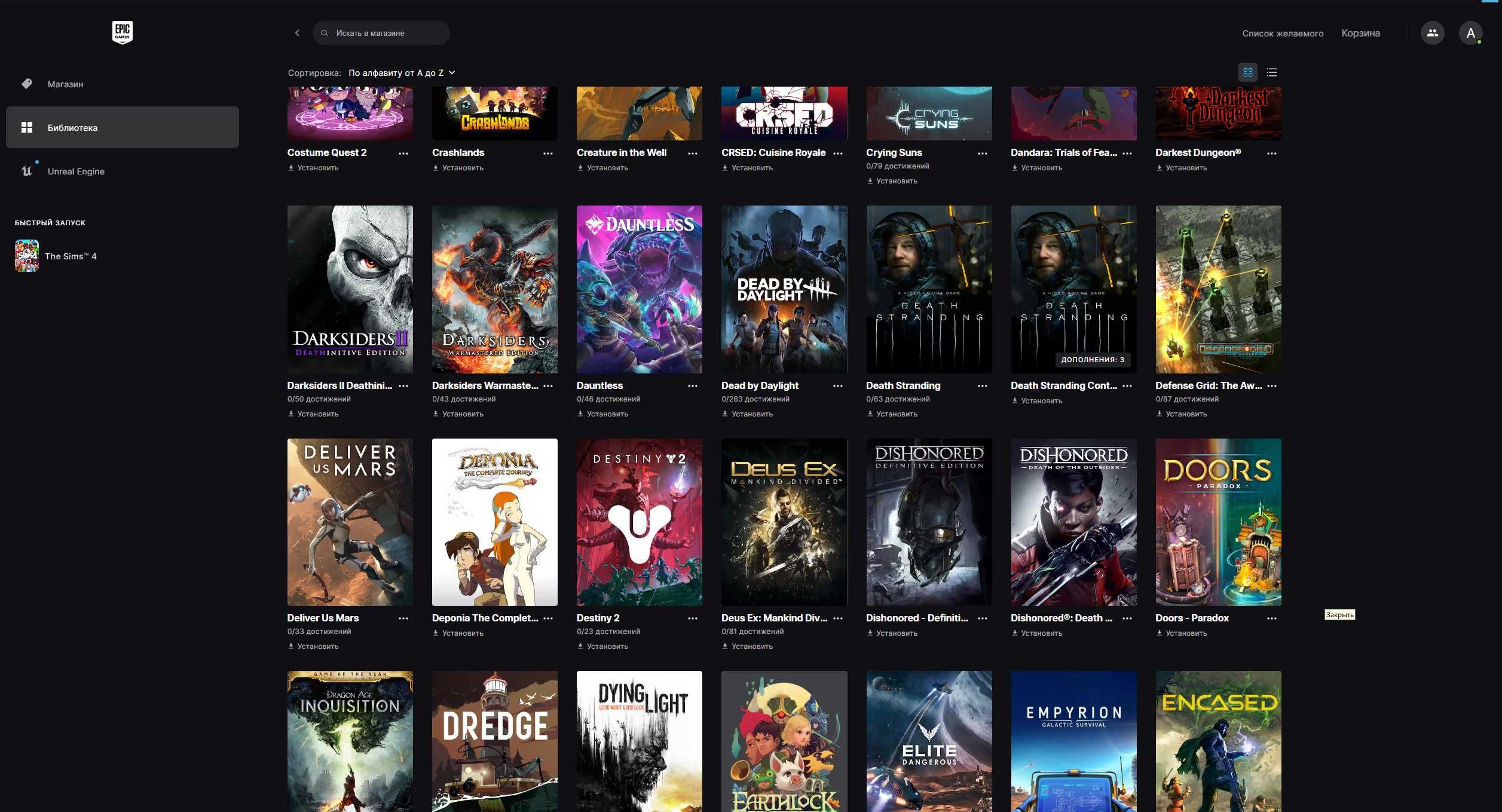Click the Dead by Daylight achievements count

pos(755,399)
